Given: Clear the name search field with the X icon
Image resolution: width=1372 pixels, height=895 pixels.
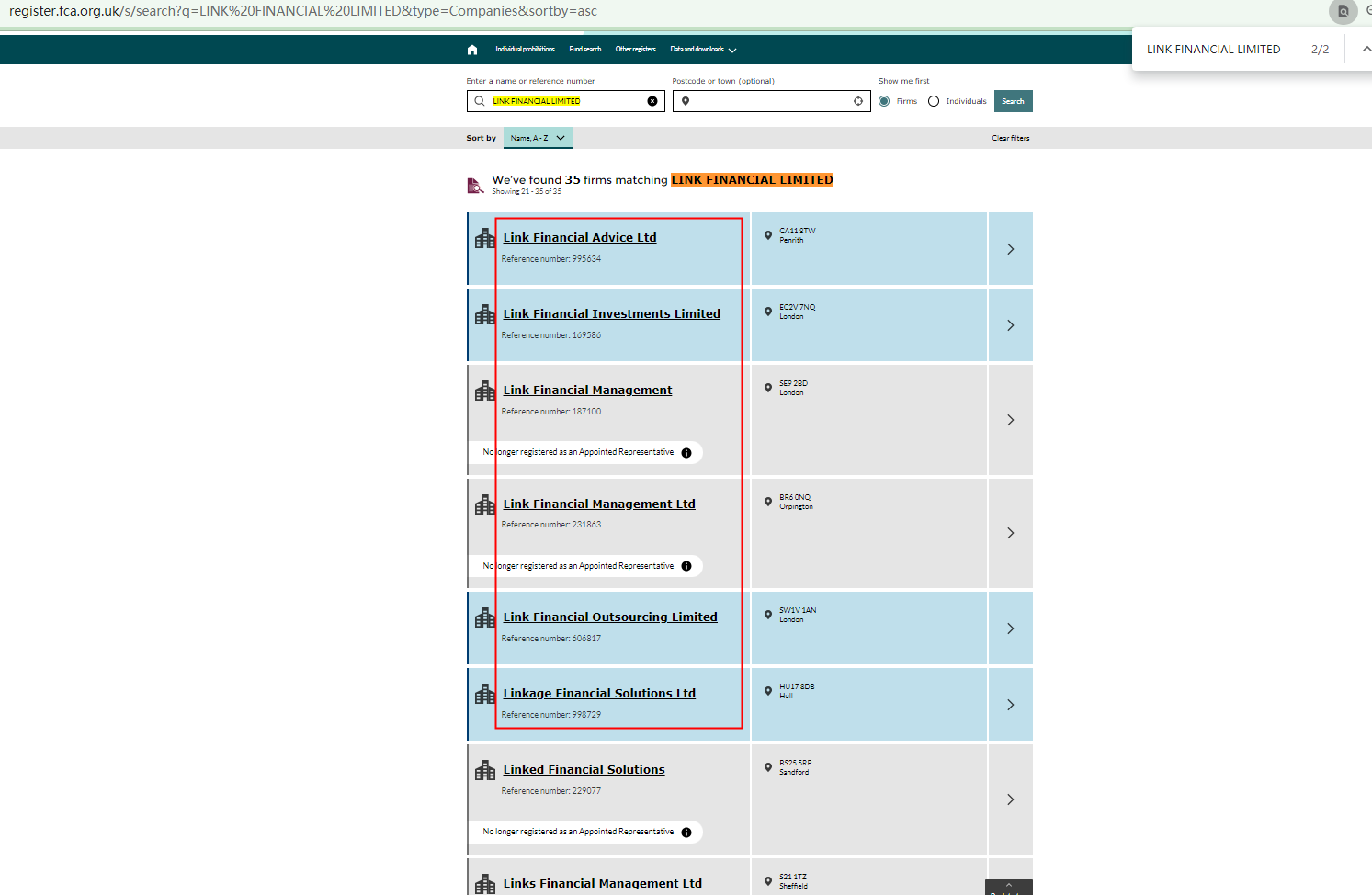Looking at the screenshot, I should point(652,101).
